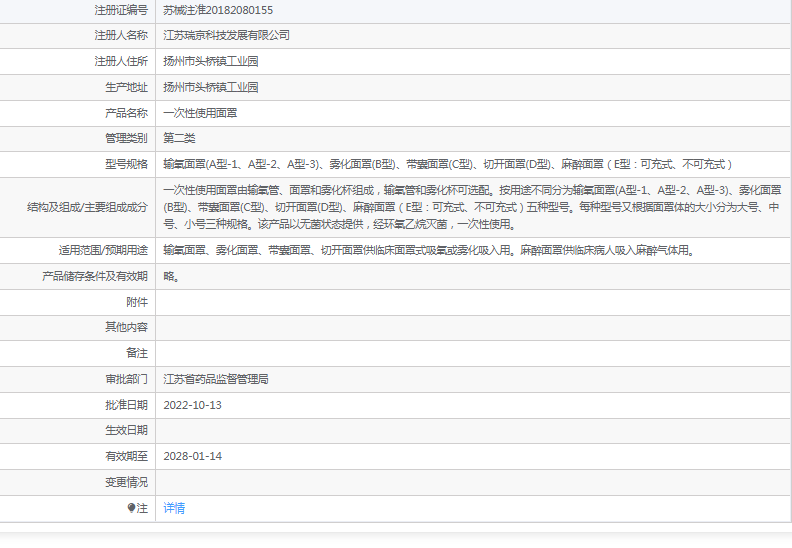This screenshot has width=792, height=548.
Task: Click the 注册人名称 label
Action: pos(121,35)
